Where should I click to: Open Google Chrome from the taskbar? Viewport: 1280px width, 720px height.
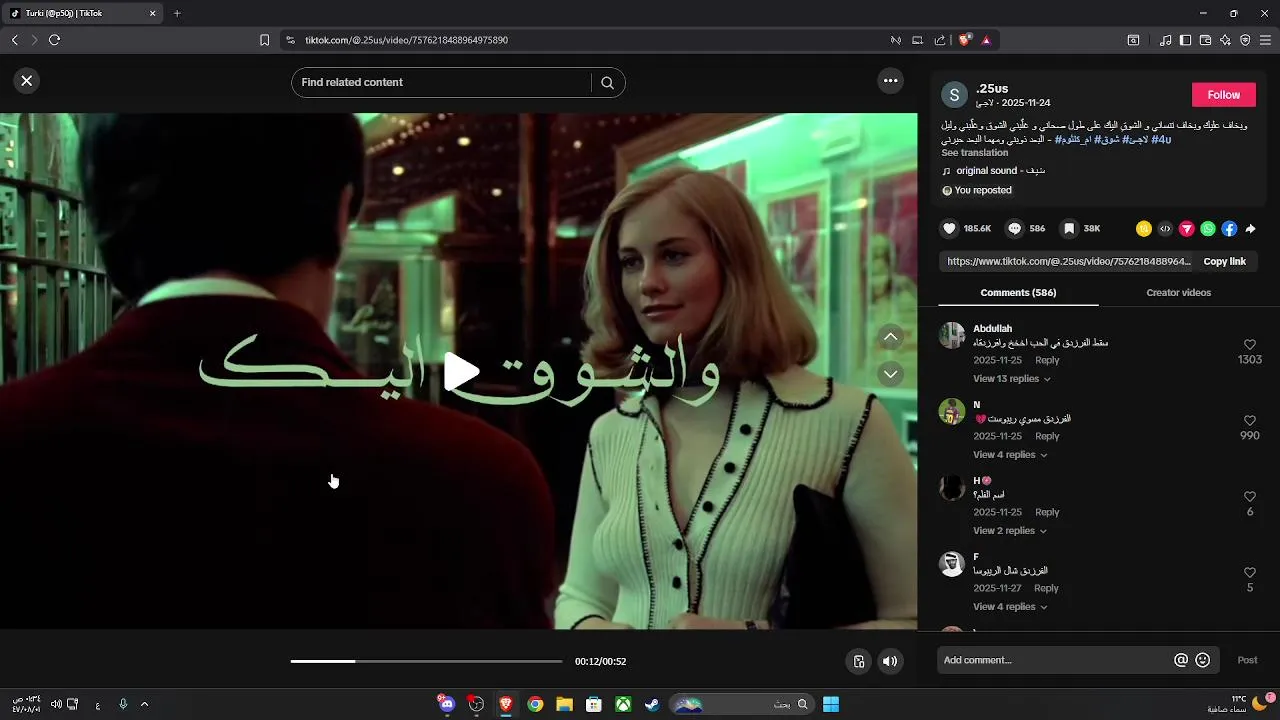(535, 704)
